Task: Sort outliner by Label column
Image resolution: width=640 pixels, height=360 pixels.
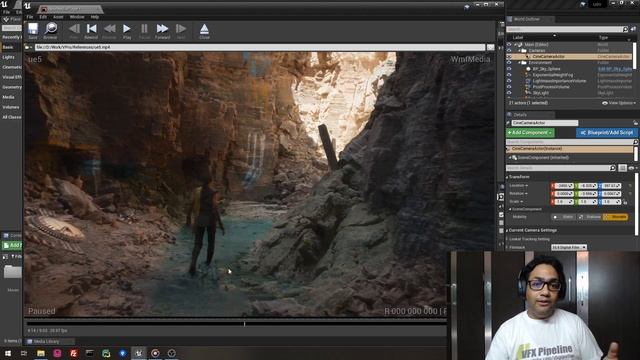Action: (518, 37)
